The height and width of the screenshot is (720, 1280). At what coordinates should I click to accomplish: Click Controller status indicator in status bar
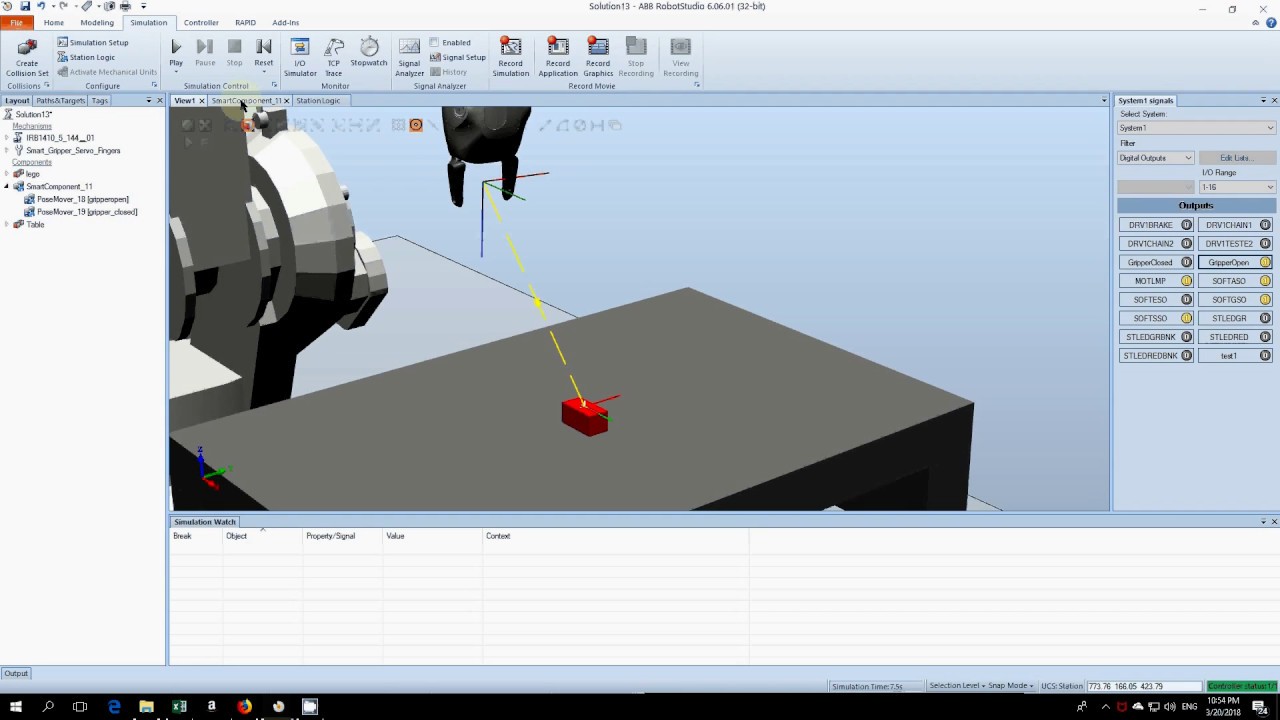coord(1241,686)
